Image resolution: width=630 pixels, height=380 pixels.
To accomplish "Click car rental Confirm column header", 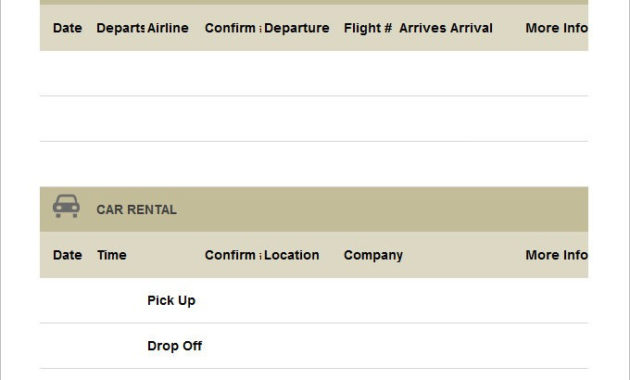I will pos(233,255).
